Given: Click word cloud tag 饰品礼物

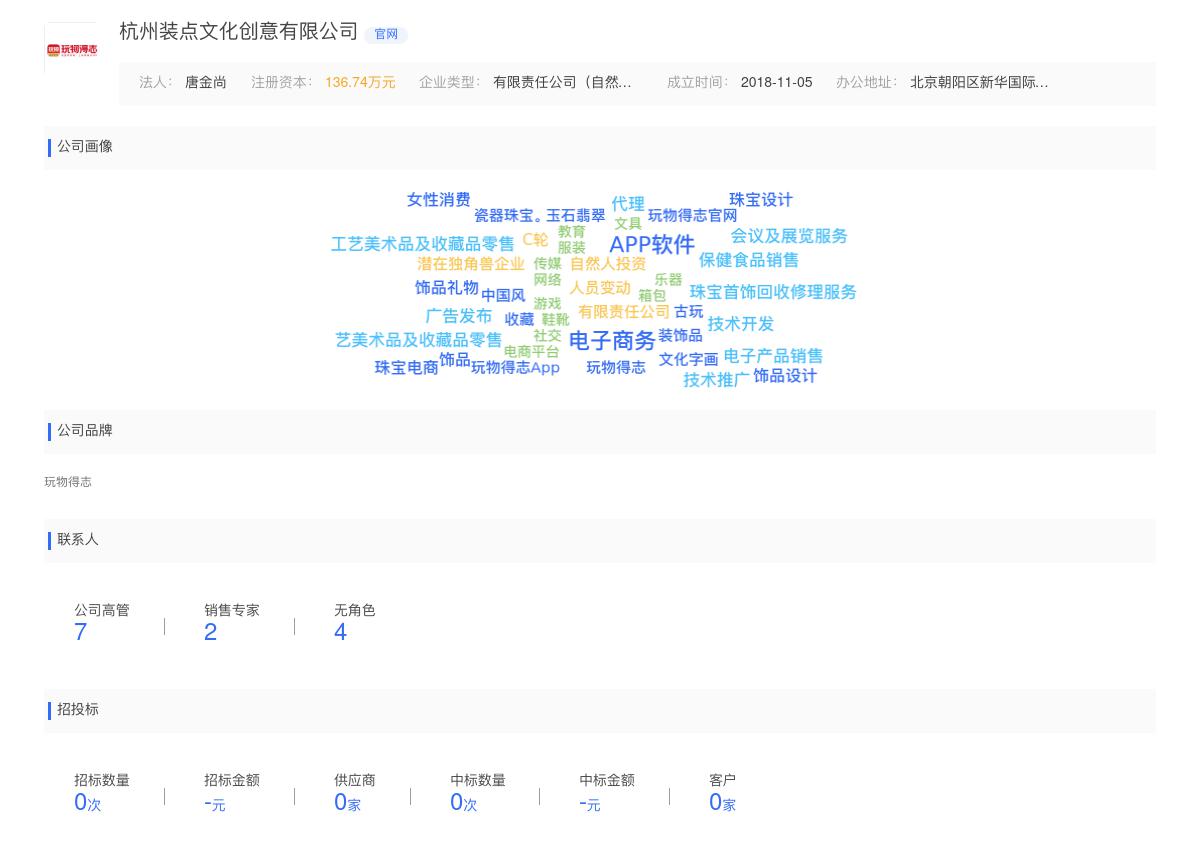Looking at the screenshot, I should [447, 288].
